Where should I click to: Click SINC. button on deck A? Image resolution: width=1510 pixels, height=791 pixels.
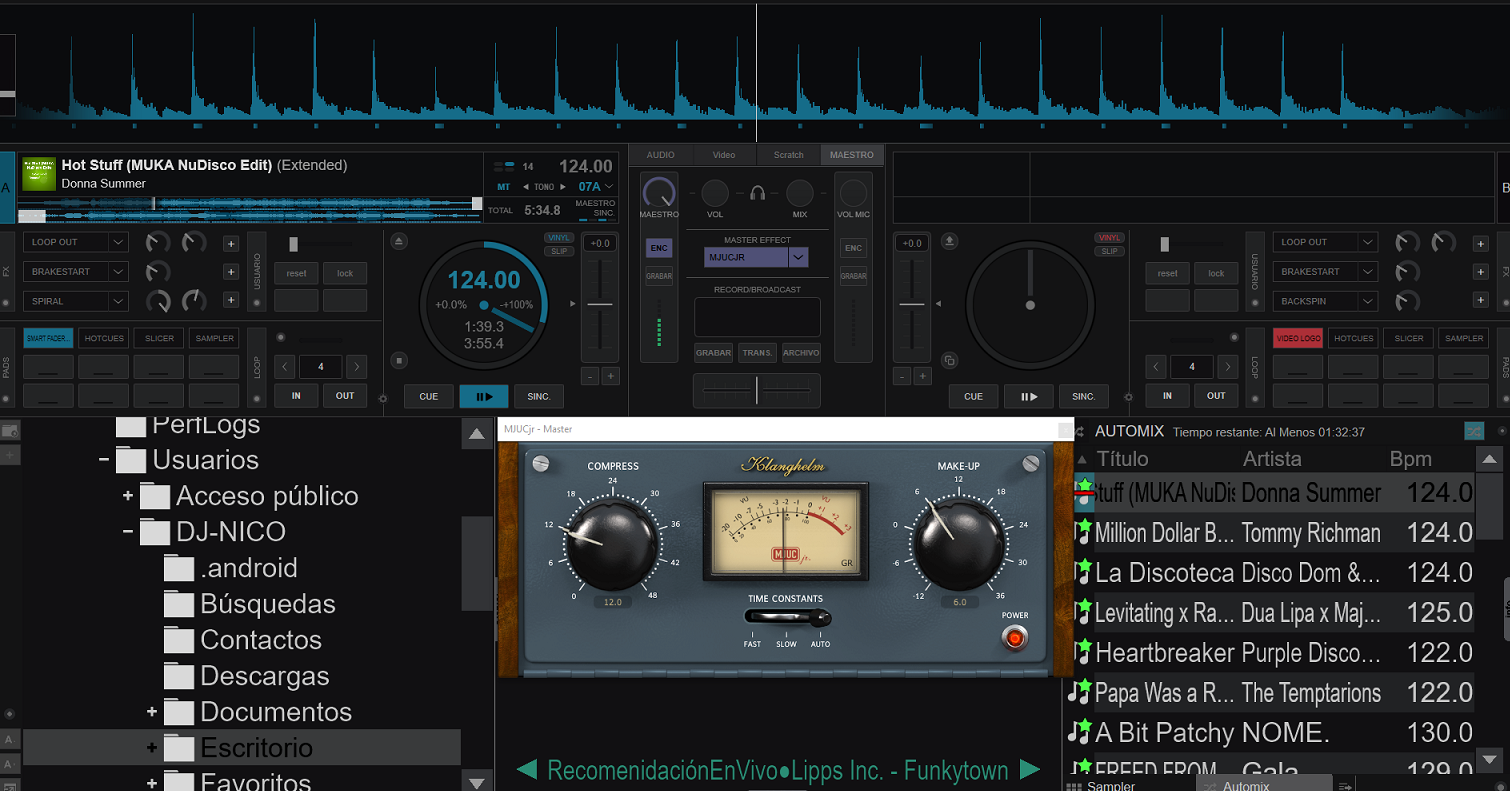pos(539,396)
